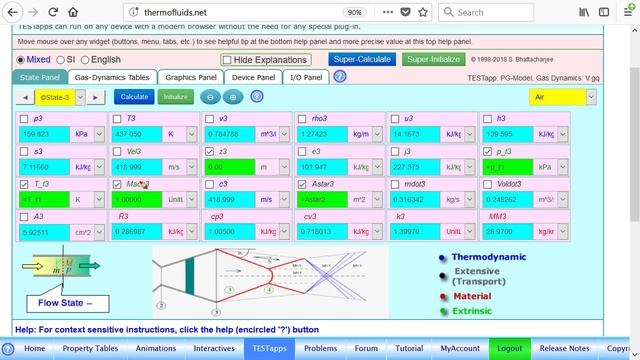Open the nozzle shock diagram image
This screenshot has width=640, height=360.
point(270,281)
